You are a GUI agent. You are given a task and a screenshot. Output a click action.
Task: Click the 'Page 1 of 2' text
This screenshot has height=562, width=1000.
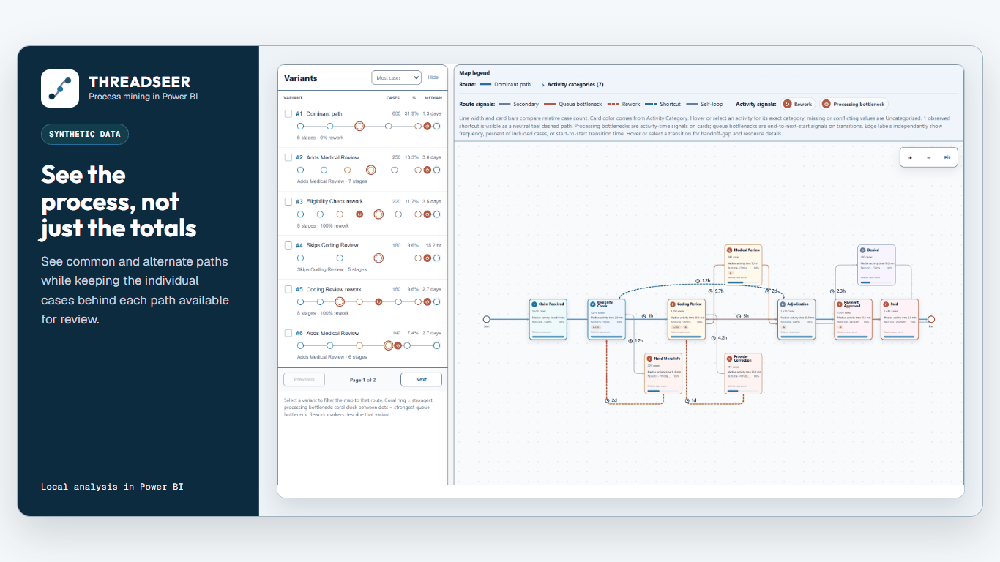tap(363, 380)
